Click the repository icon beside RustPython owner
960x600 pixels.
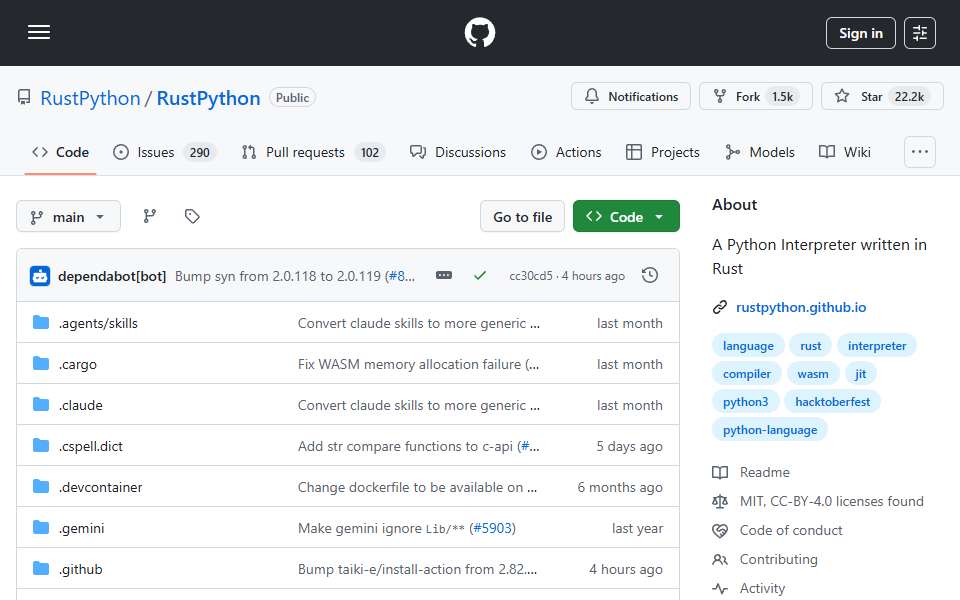pos(24,97)
